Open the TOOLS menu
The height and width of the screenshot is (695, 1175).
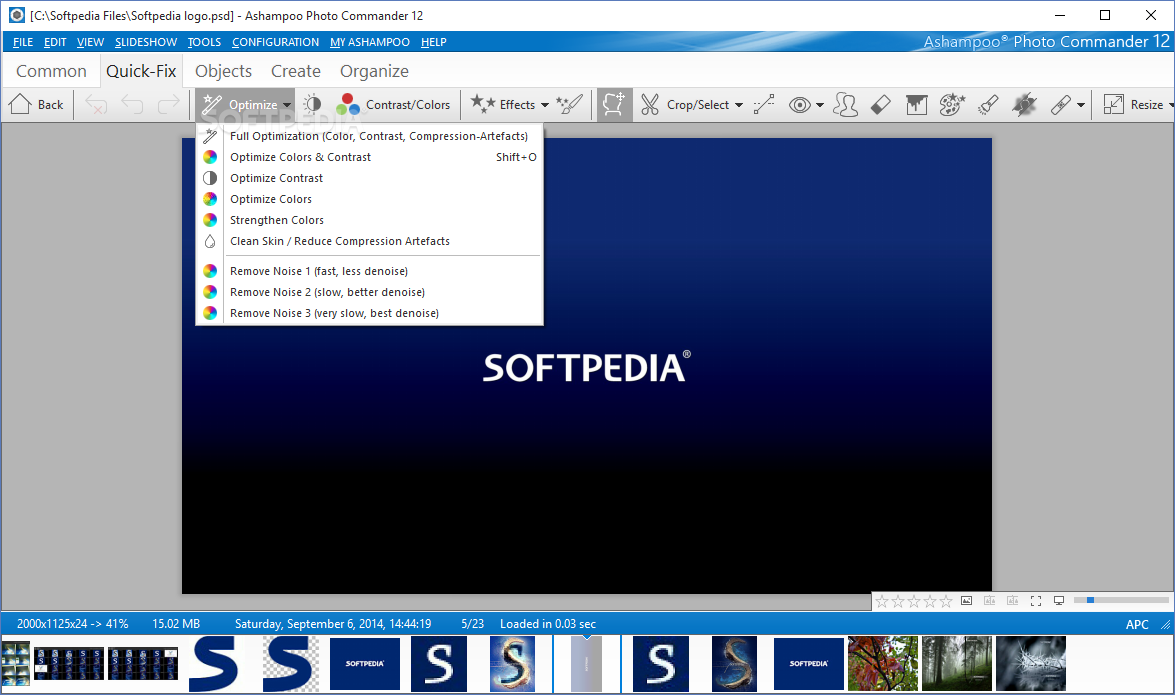204,42
